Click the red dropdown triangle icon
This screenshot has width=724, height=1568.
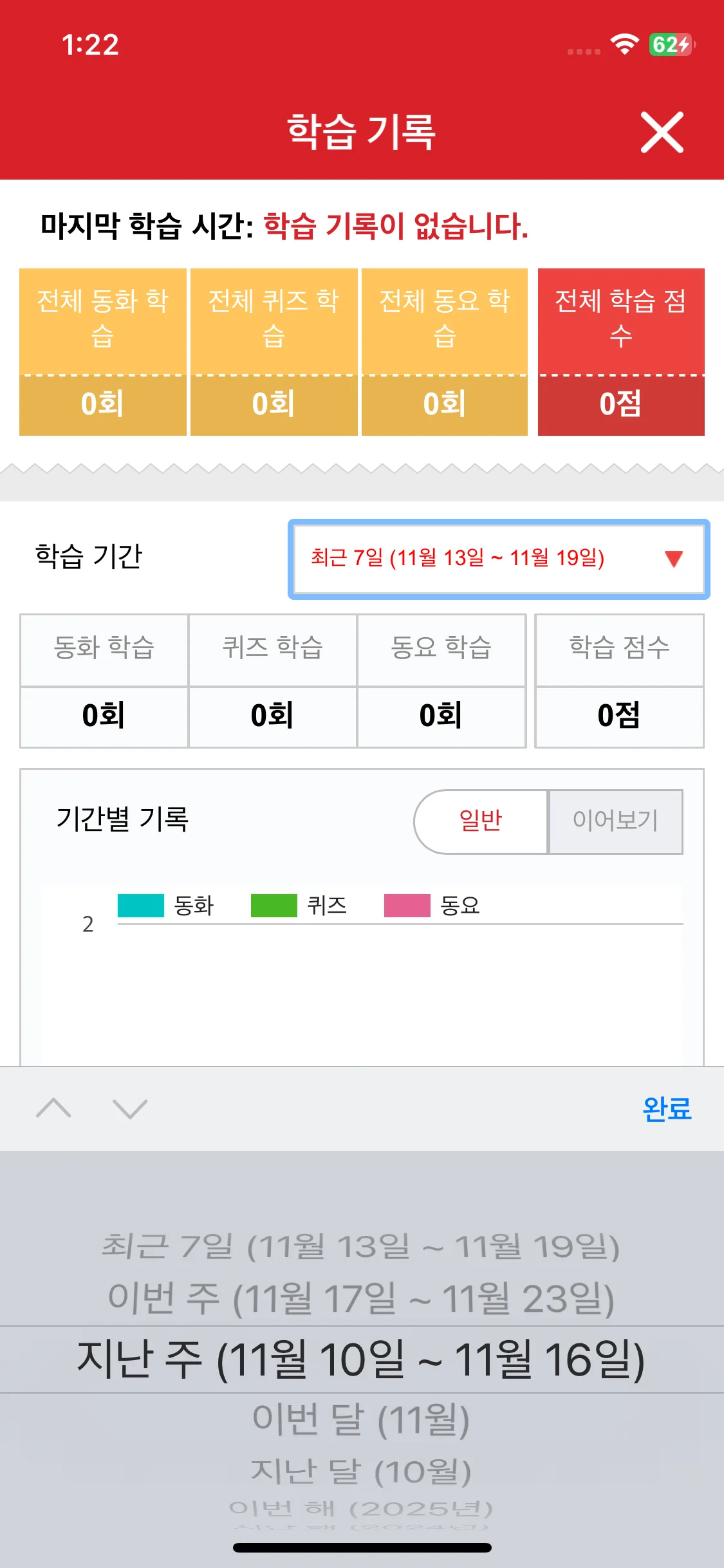coord(673,559)
